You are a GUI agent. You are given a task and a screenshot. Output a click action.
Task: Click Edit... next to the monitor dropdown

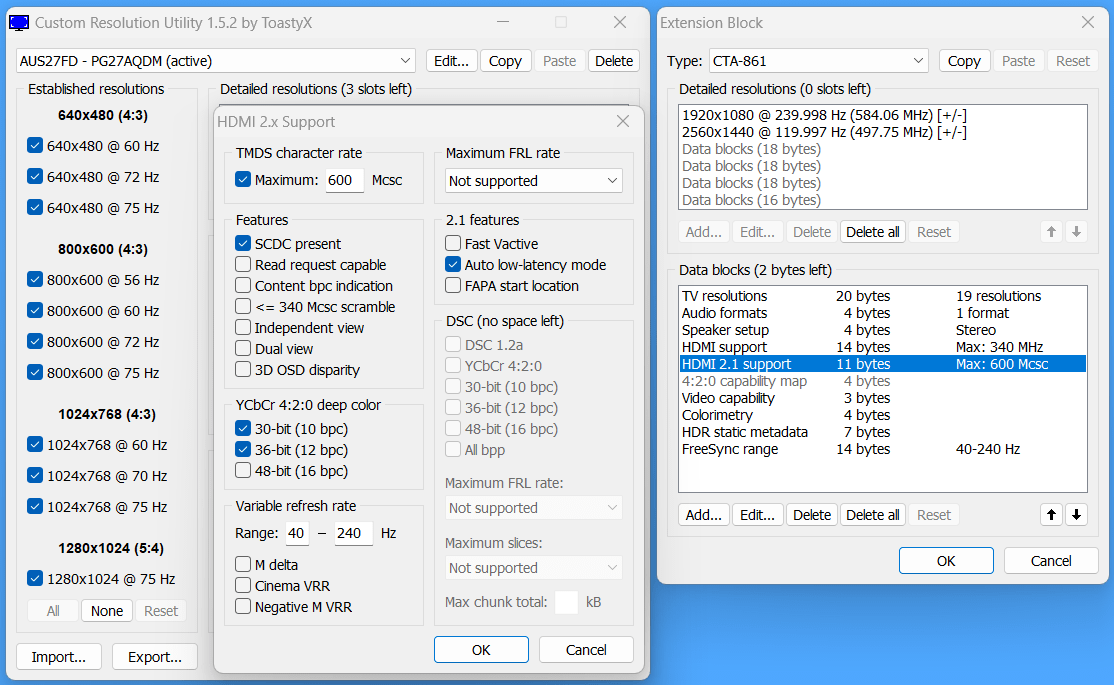[x=451, y=61]
